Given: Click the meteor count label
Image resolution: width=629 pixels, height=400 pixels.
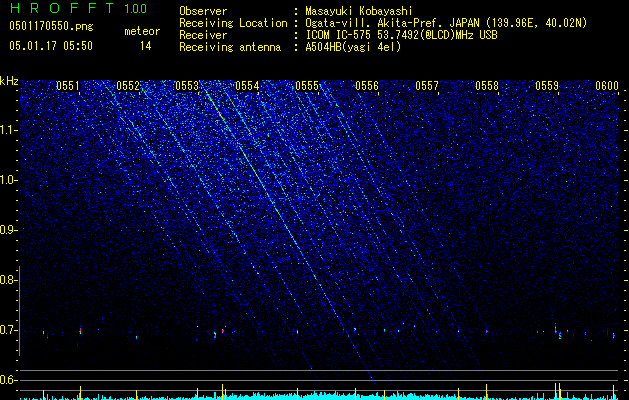Looking at the screenshot, I should pyautogui.click(x=142, y=31).
